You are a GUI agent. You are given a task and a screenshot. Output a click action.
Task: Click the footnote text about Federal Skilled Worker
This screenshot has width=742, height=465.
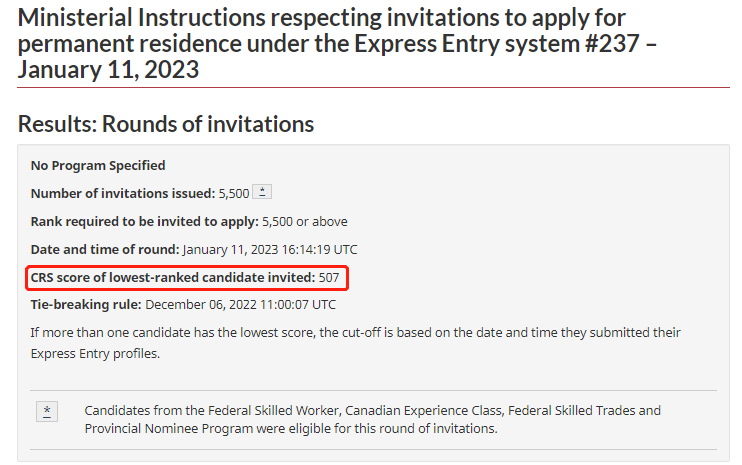(372, 420)
